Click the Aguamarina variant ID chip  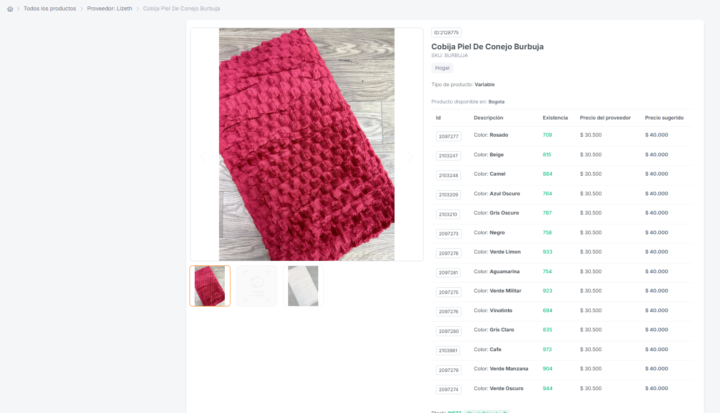(448, 272)
